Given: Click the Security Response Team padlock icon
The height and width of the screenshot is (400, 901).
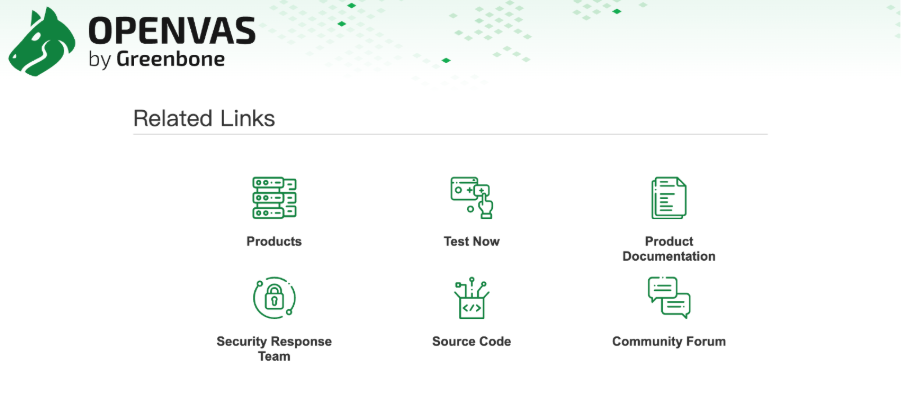Looking at the screenshot, I should tap(274, 298).
